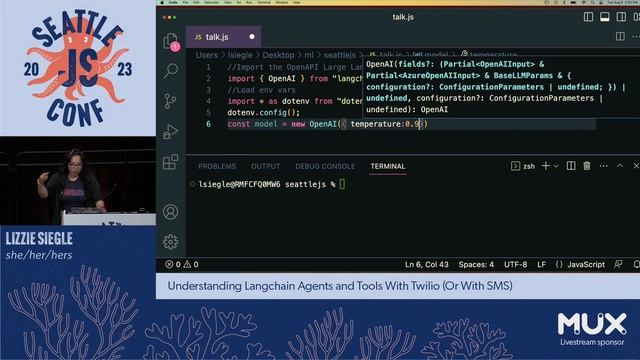
Task: Click the unsaved dot on talk.js tab
Action: tap(252, 37)
